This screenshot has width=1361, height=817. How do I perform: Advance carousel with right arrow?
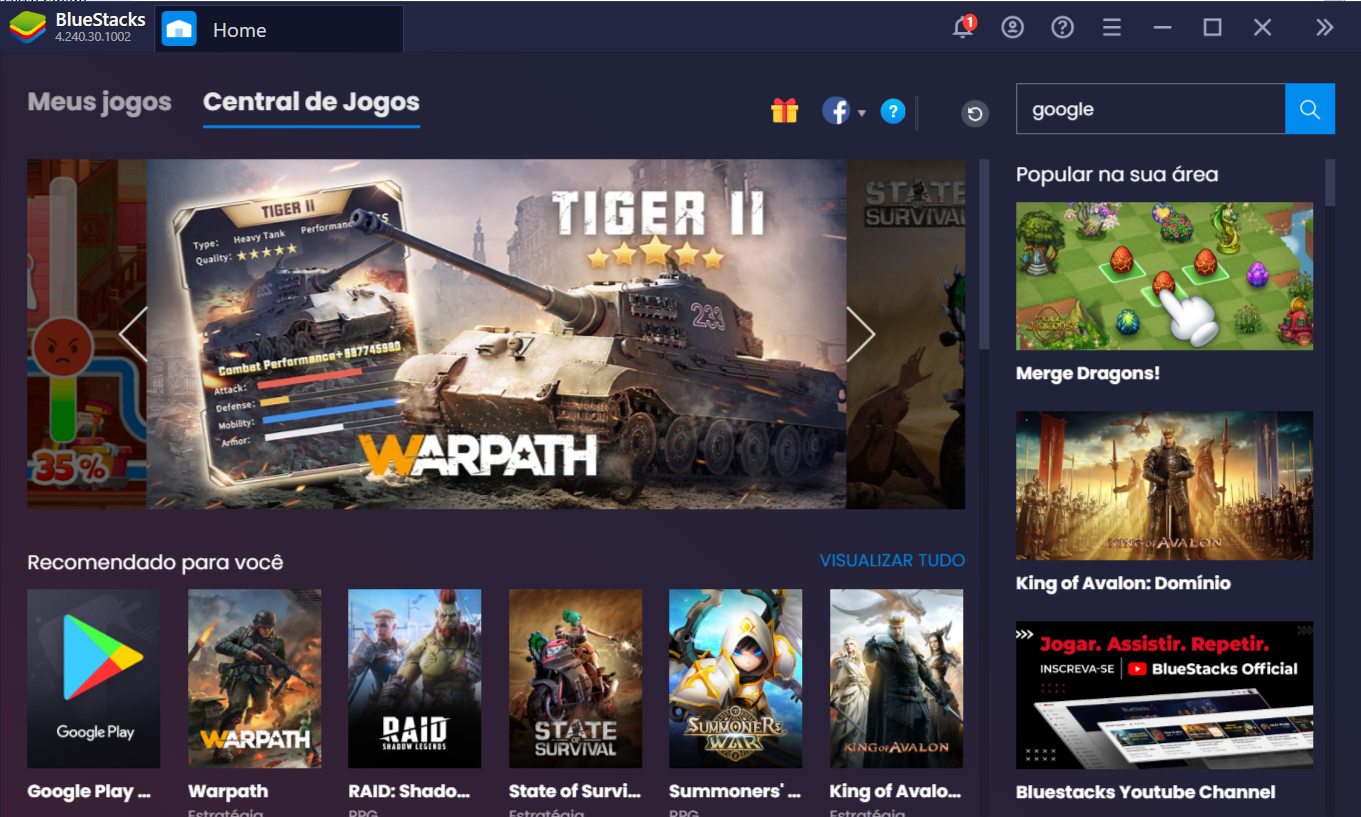(860, 334)
